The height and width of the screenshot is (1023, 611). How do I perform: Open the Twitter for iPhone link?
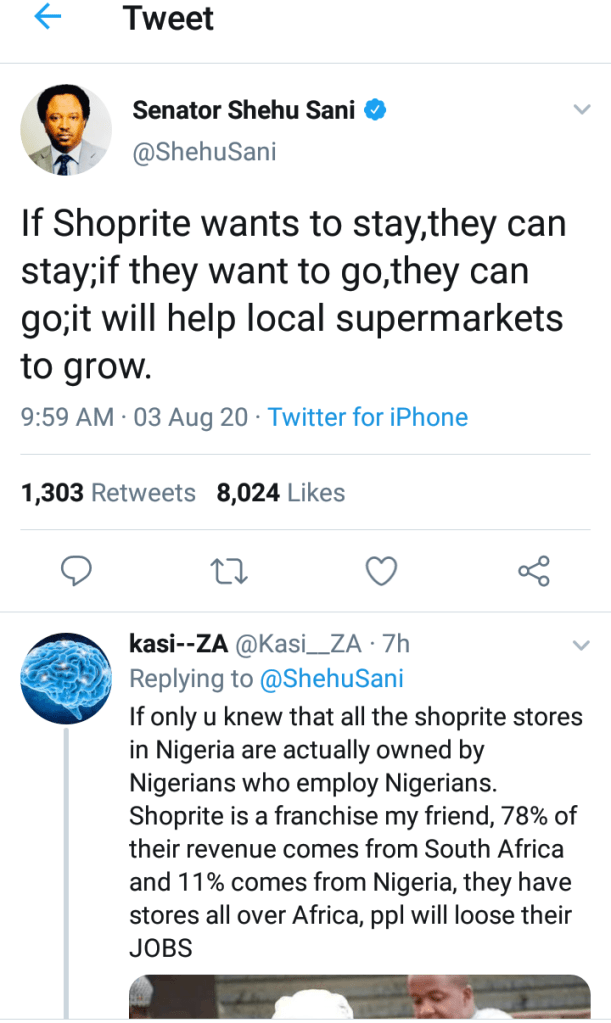(368, 417)
